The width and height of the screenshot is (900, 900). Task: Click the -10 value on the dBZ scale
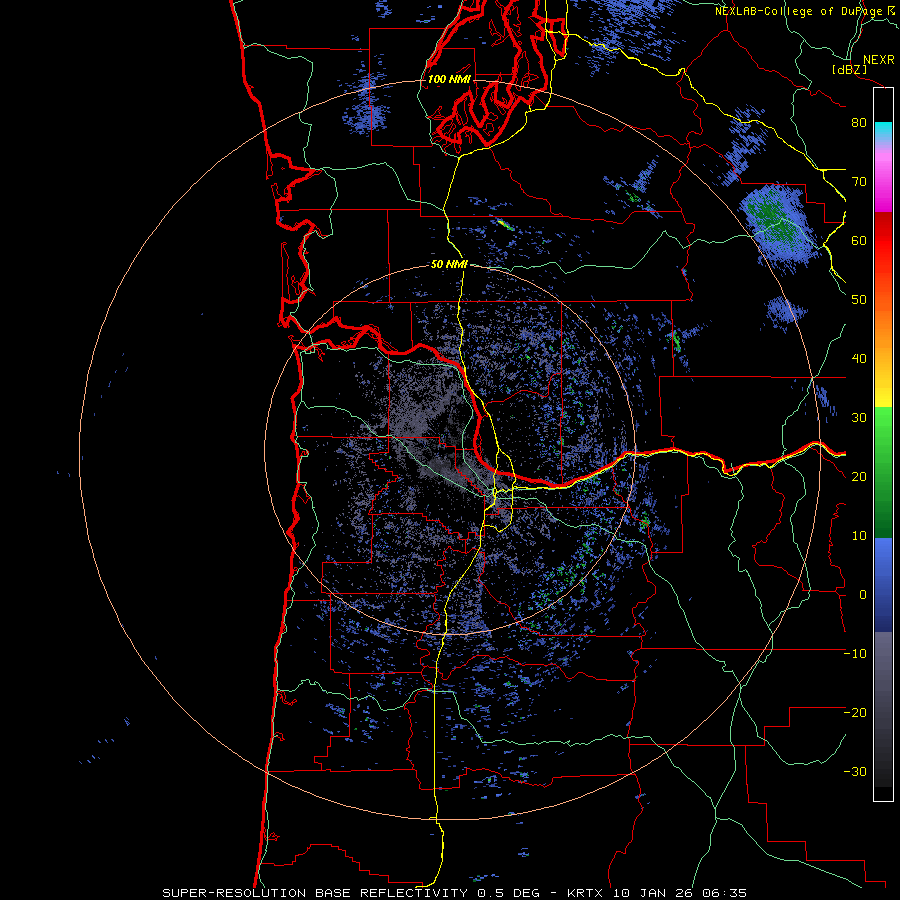pos(855,654)
